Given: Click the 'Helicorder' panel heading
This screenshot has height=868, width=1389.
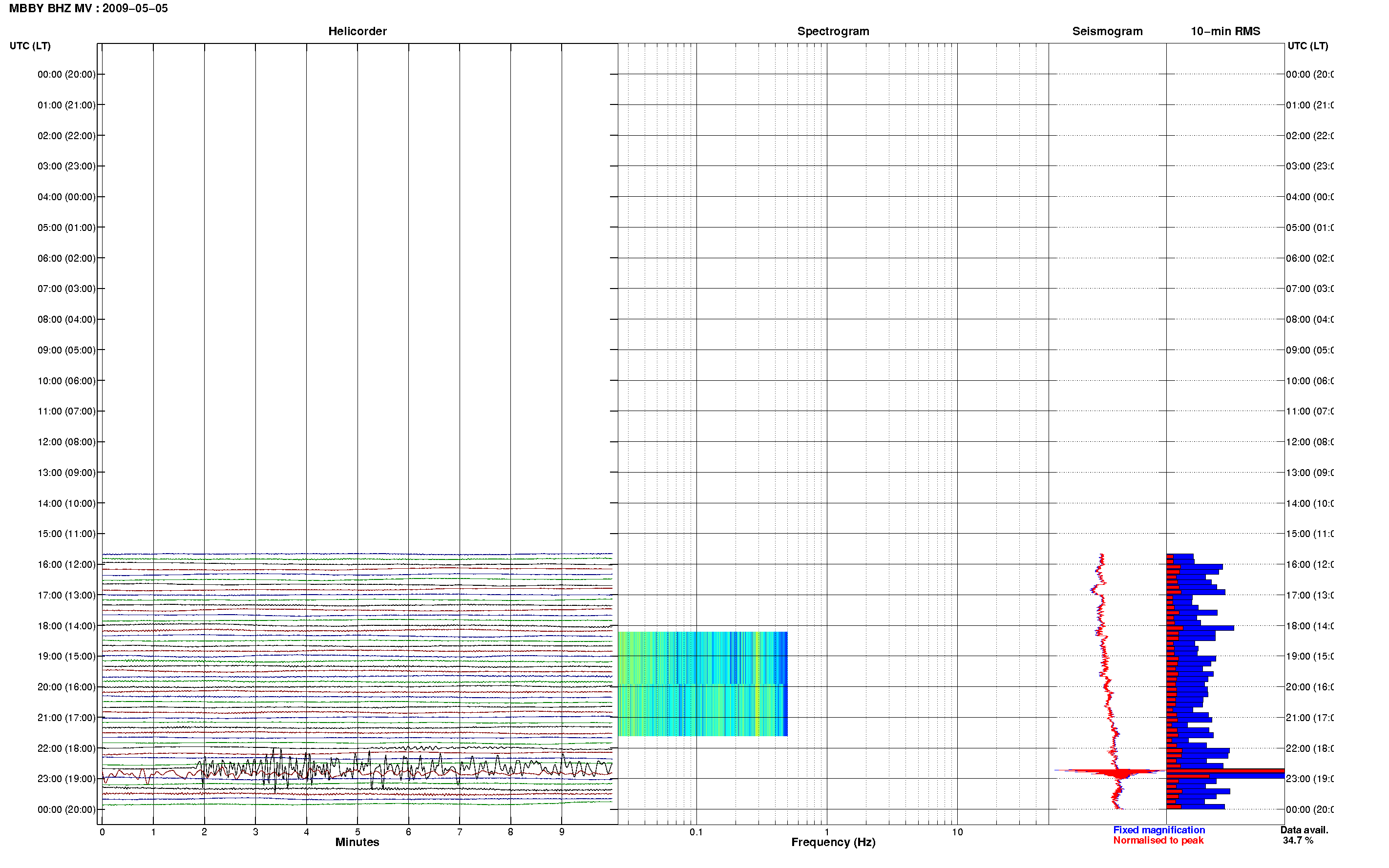Looking at the screenshot, I should click(x=357, y=32).
